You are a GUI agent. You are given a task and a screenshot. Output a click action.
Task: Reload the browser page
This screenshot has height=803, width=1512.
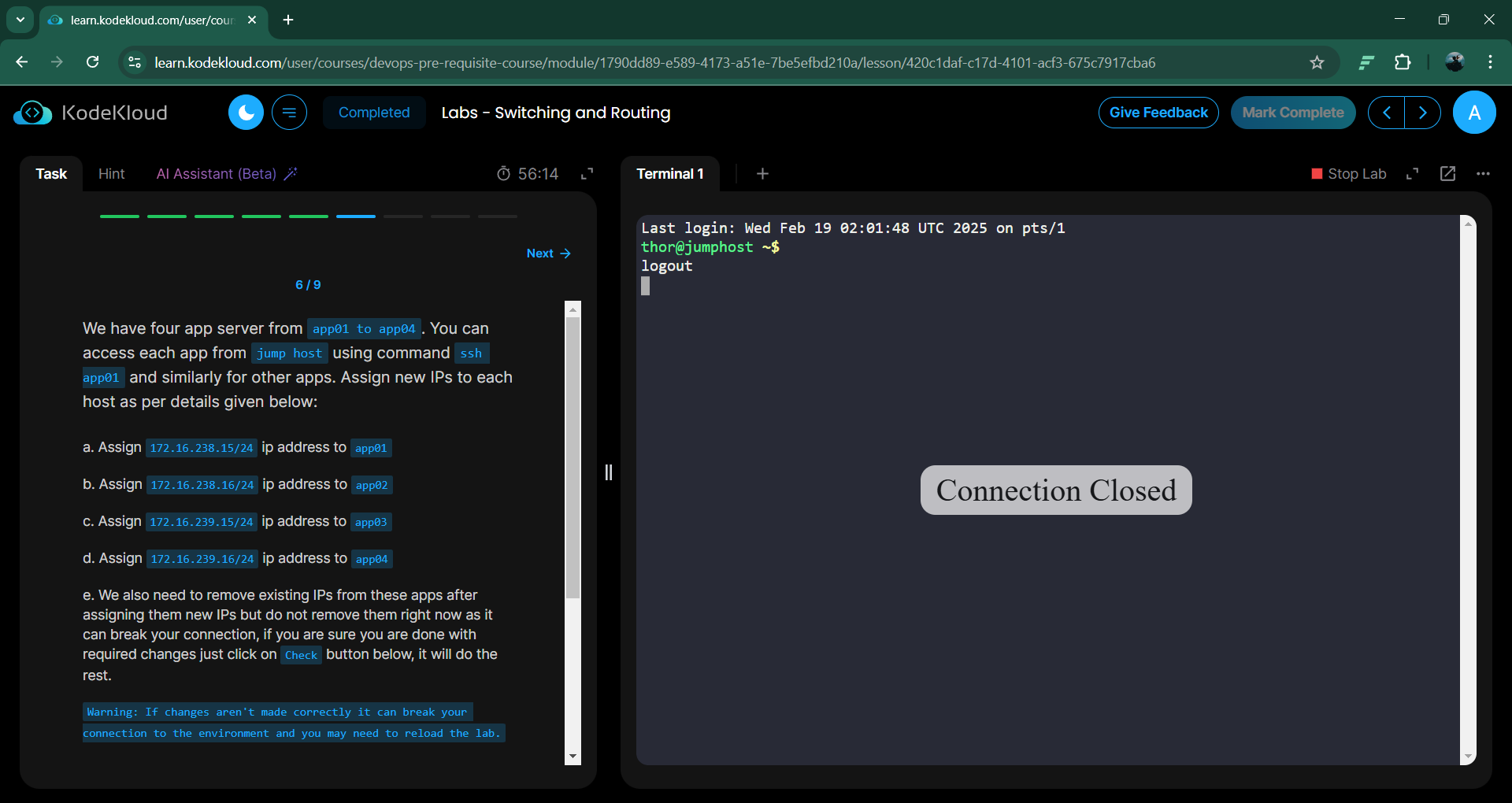point(92,62)
